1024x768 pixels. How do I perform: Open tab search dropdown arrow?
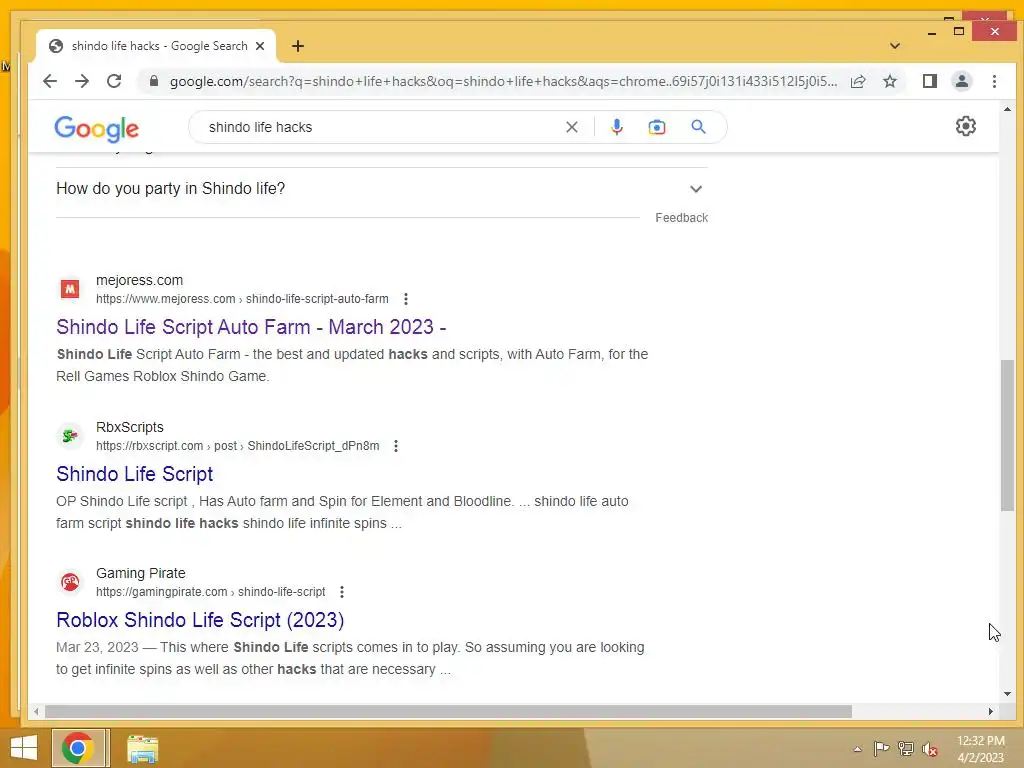pos(895,46)
